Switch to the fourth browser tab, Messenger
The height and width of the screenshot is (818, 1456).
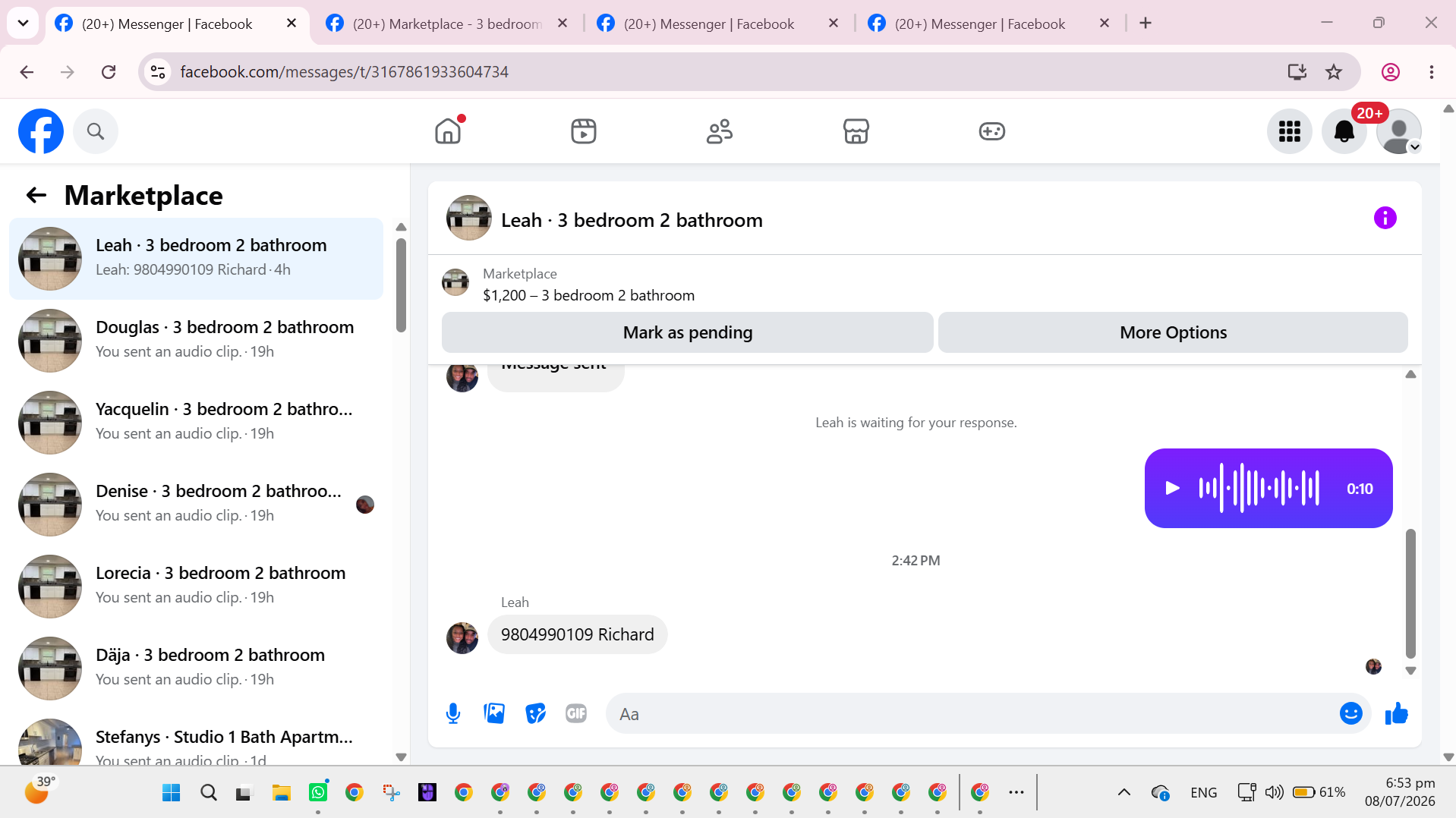pos(990,24)
